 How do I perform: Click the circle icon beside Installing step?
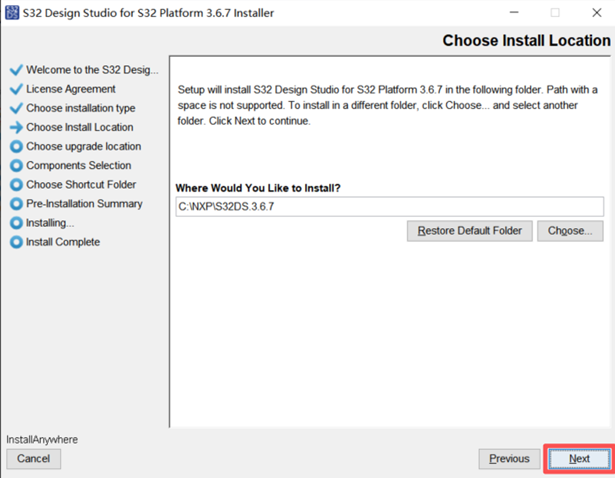click(x=16, y=223)
